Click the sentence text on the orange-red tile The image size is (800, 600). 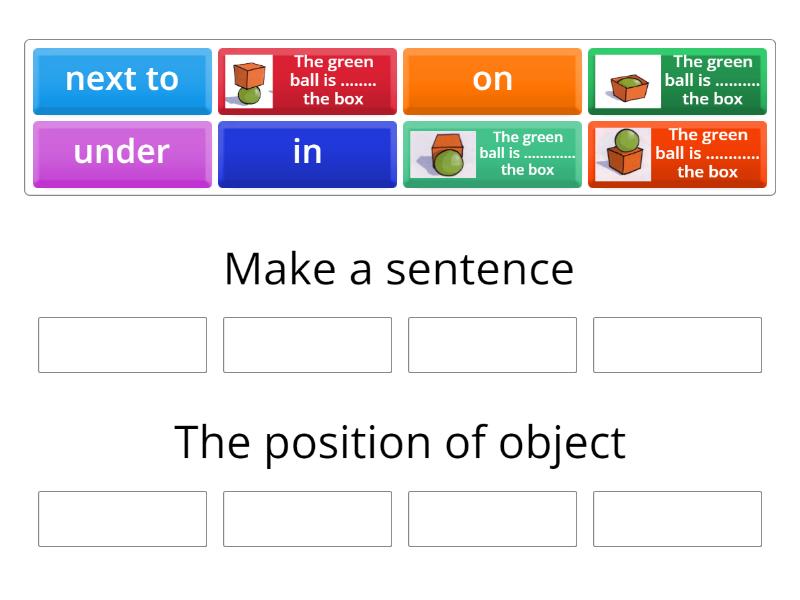pos(707,153)
